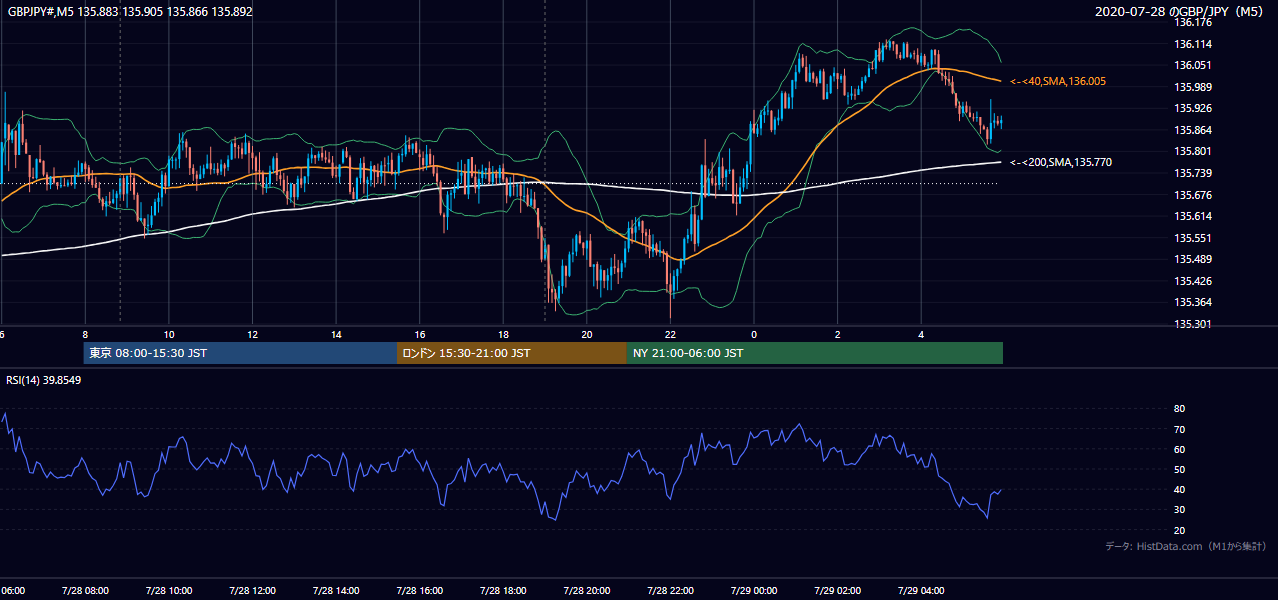This screenshot has height=600, width=1278.
Task: Click hour label 14 under the price chart
Action: [x=336, y=335]
